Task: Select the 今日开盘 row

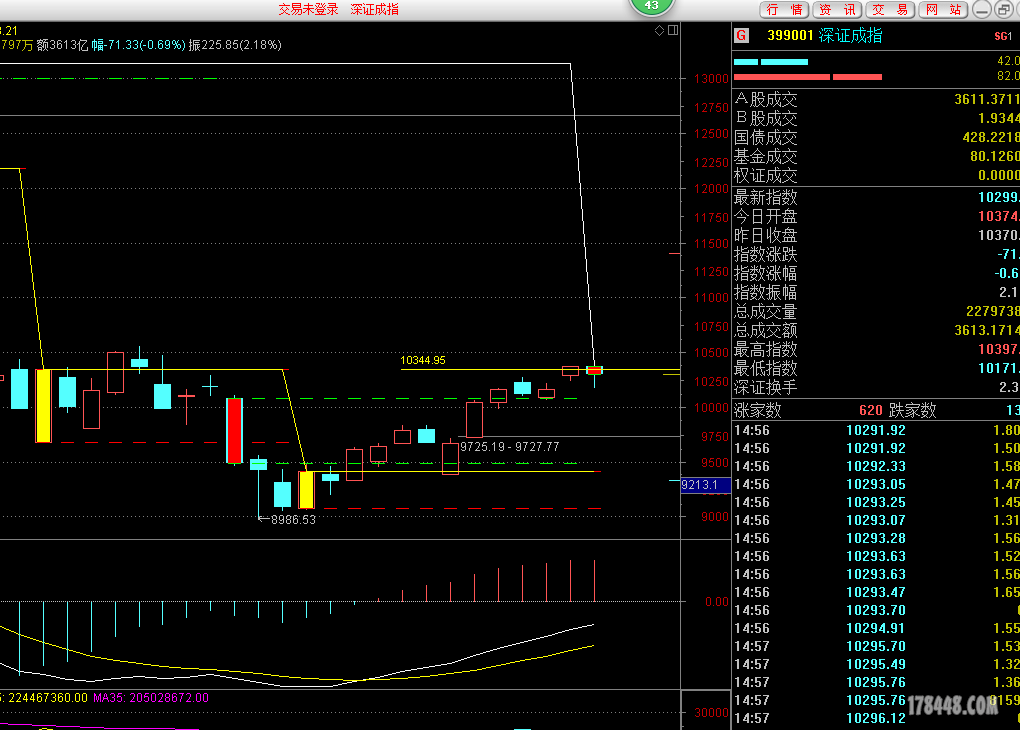Action: [x=876, y=216]
